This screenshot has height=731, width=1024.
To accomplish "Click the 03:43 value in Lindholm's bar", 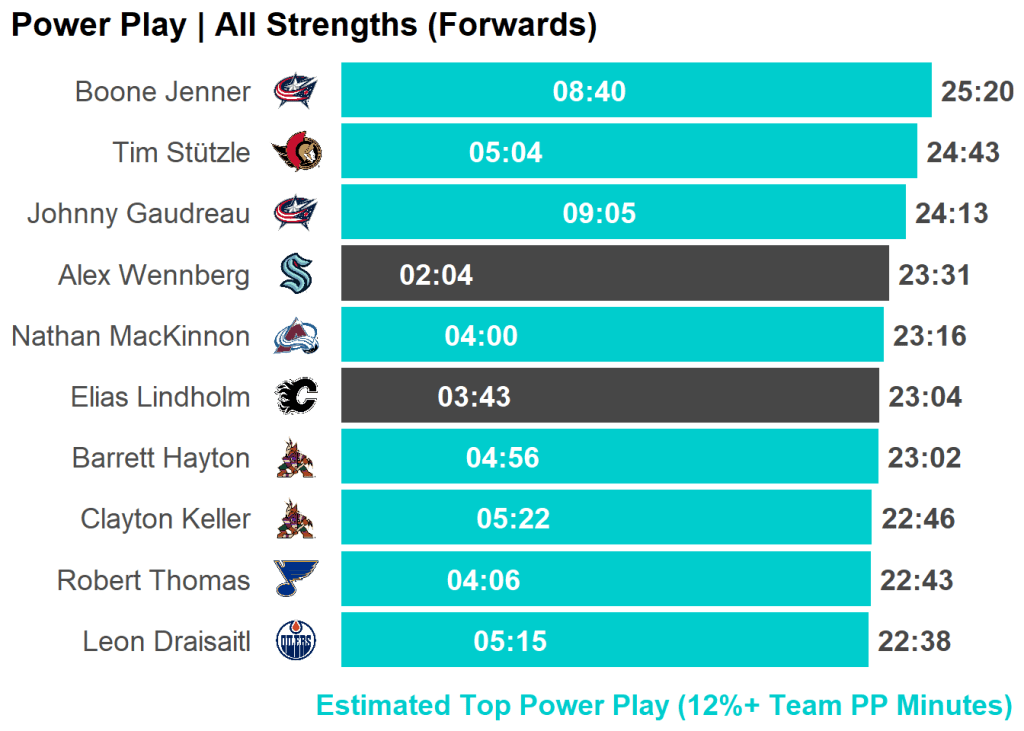I will tap(474, 397).
